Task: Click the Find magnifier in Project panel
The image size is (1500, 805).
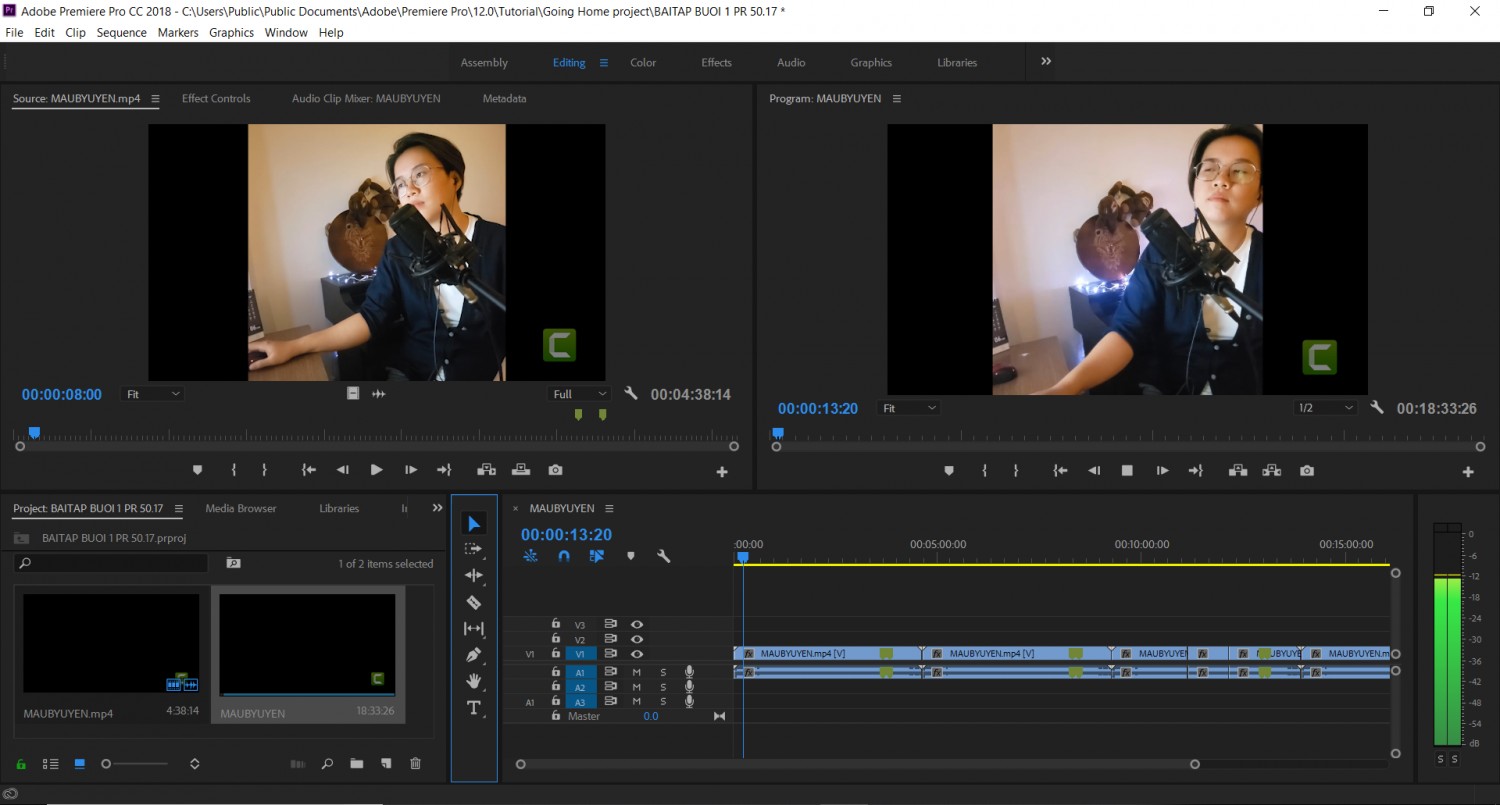Action: (327, 764)
